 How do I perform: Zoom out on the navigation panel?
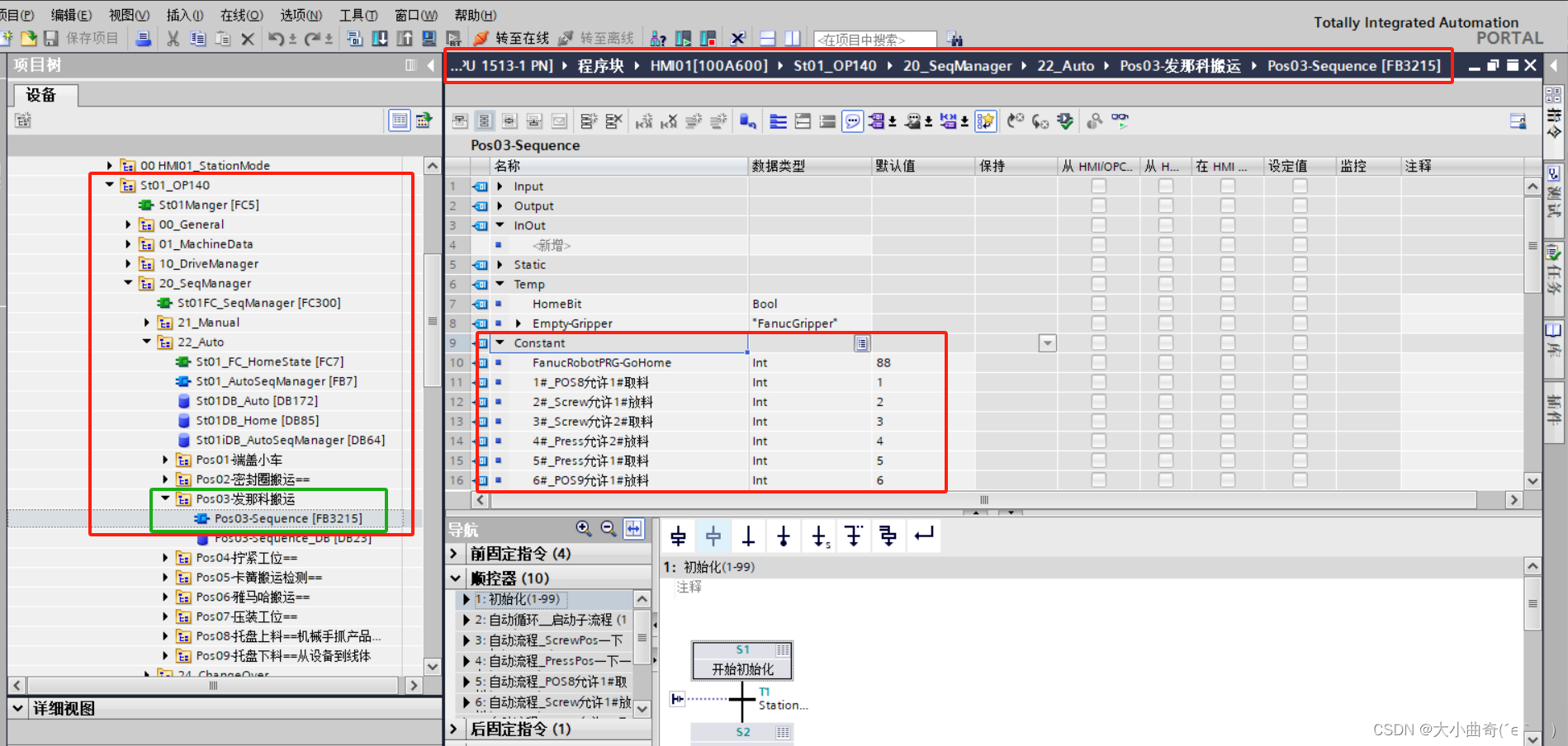[x=609, y=529]
